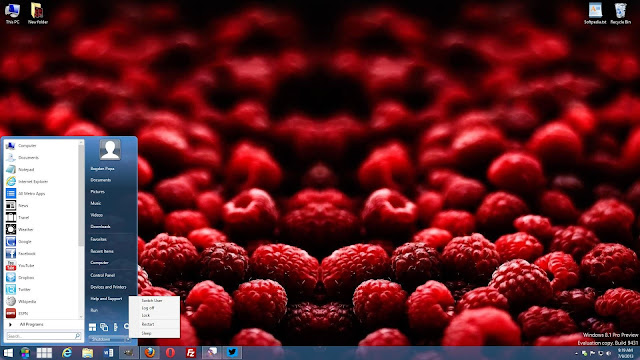
Task: Open File Explorer from the taskbar
Action: click(87, 353)
